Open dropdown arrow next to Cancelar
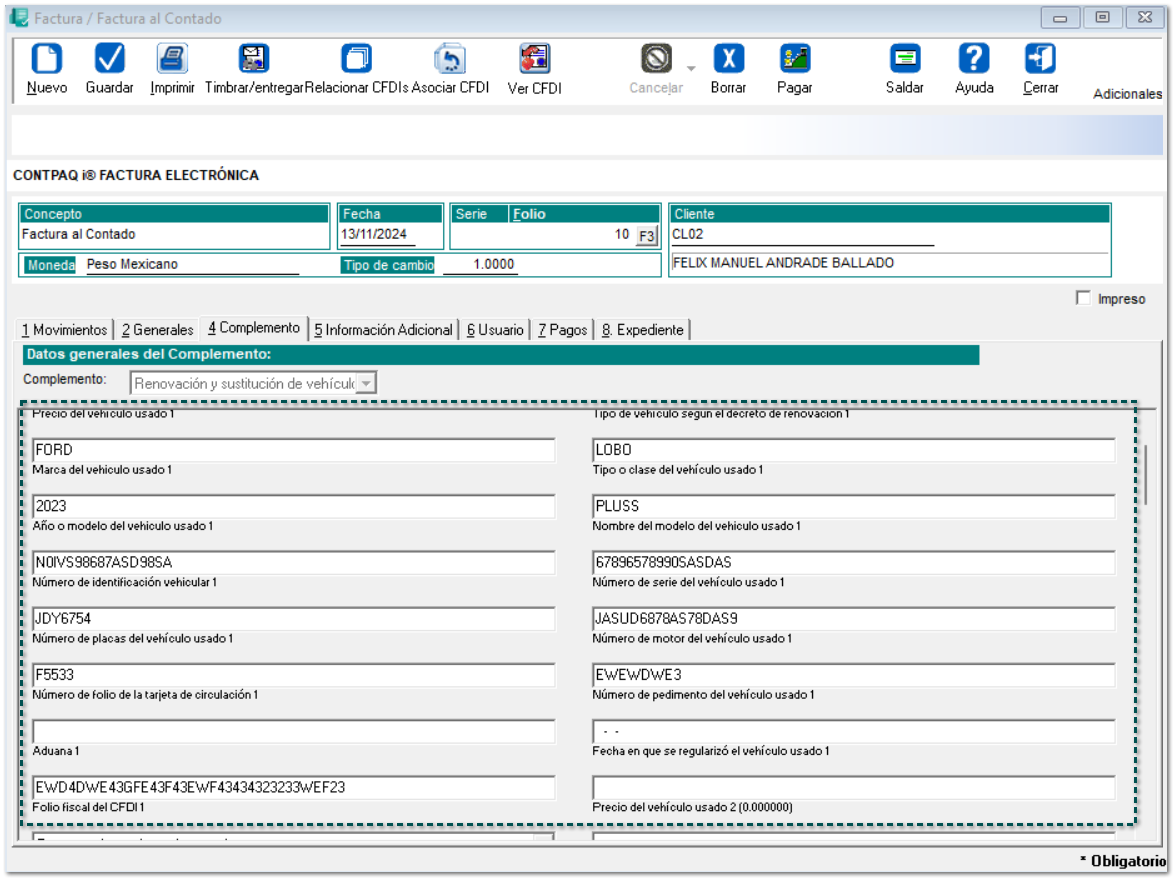Screen dimensions: 1176x881 tap(691, 68)
